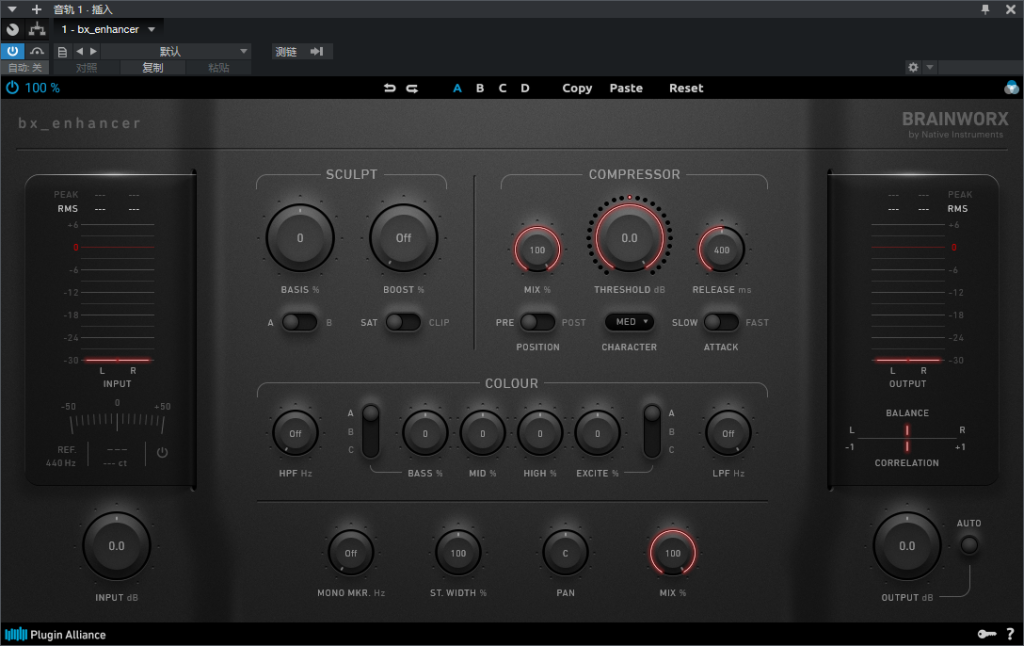Image resolution: width=1024 pixels, height=646 pixels.
Task: Click the PAN knob
Action: (566, 553)
